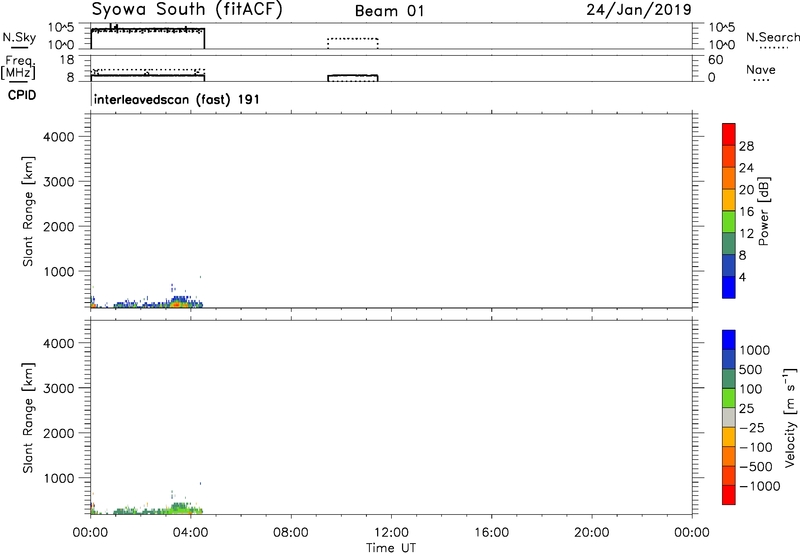Click the red -1000 segment of the Velocity bar

pyautogui.click(x=729, y=495)
